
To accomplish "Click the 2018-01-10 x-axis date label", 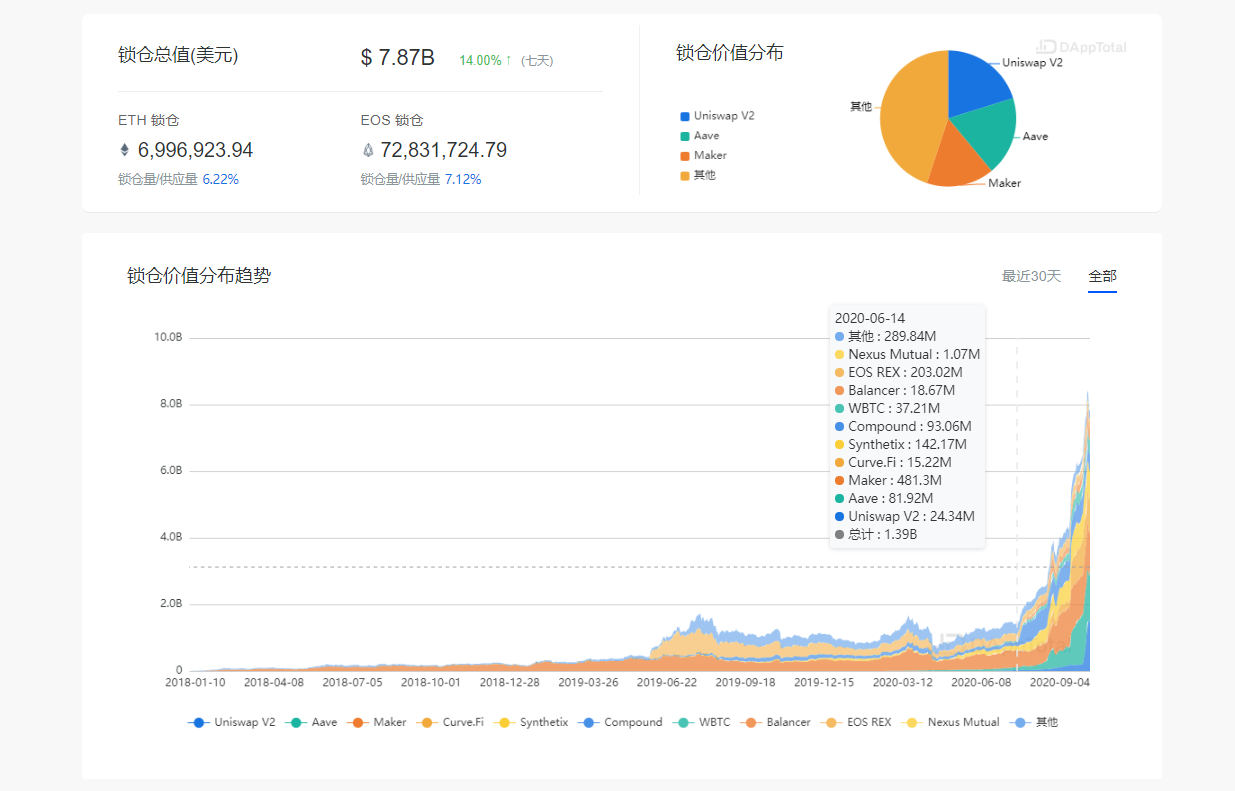I will click(196, 682).
